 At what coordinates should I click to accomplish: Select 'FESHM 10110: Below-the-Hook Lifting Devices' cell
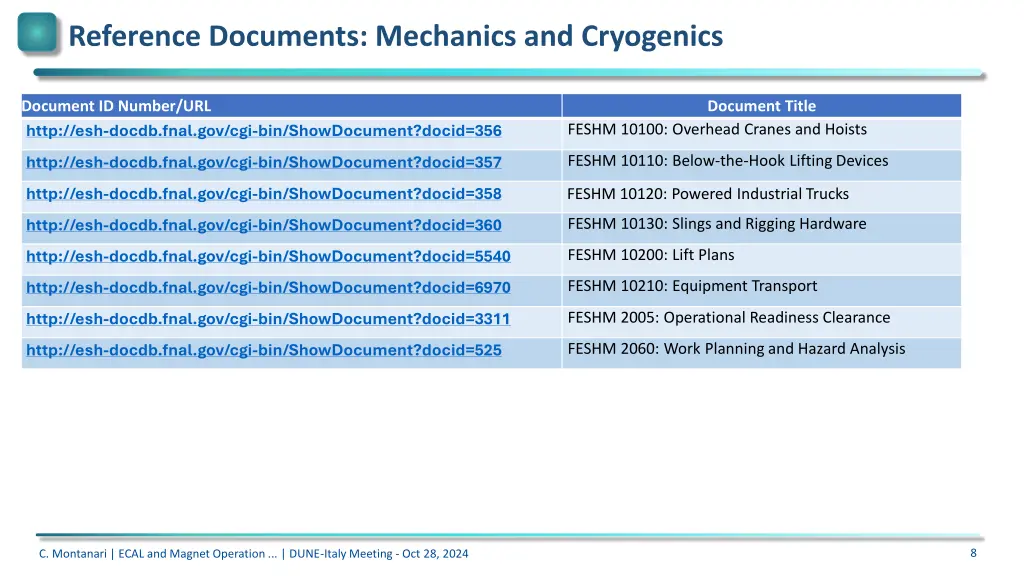point(761,165)
